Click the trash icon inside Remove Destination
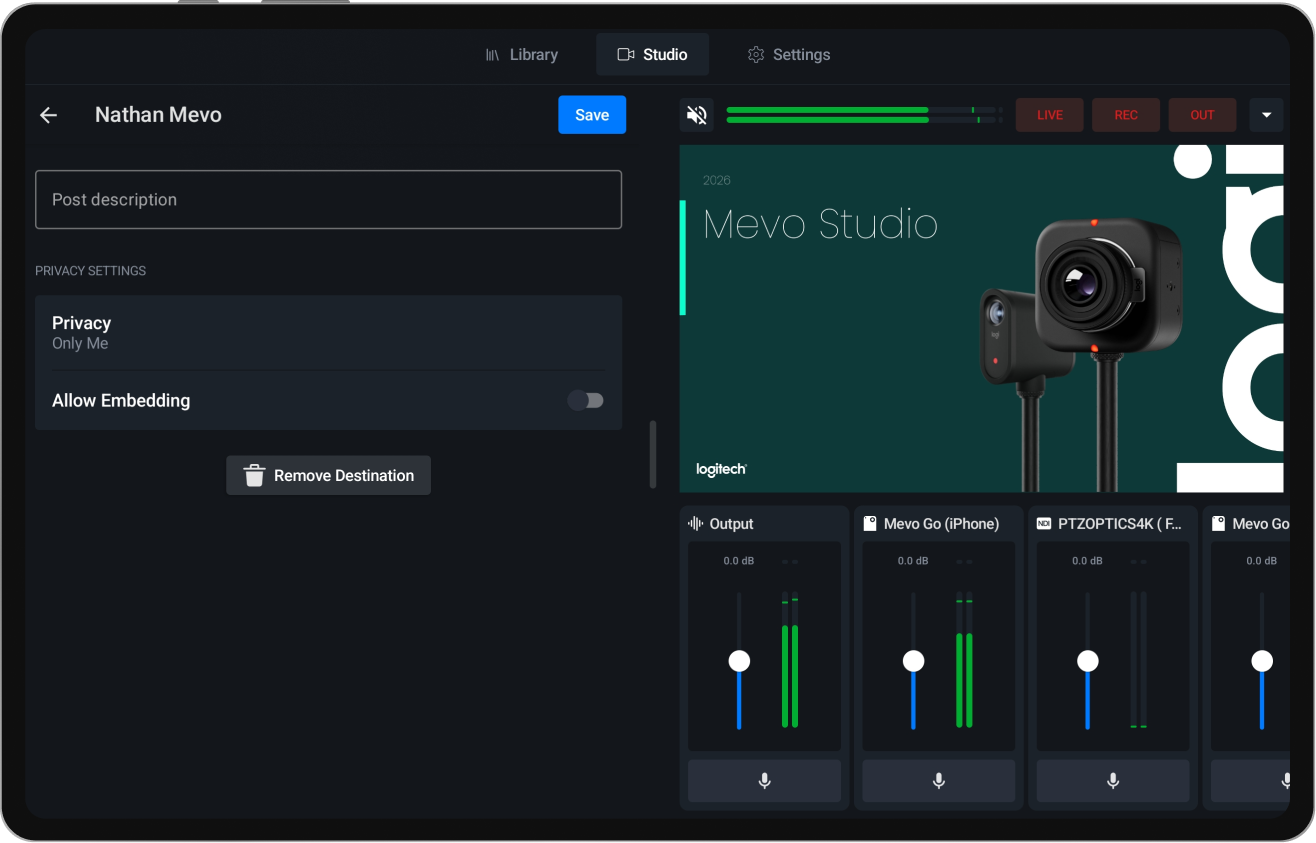Image resolution: width=1316 pixels, height=843 pixels. coord(253,475)
